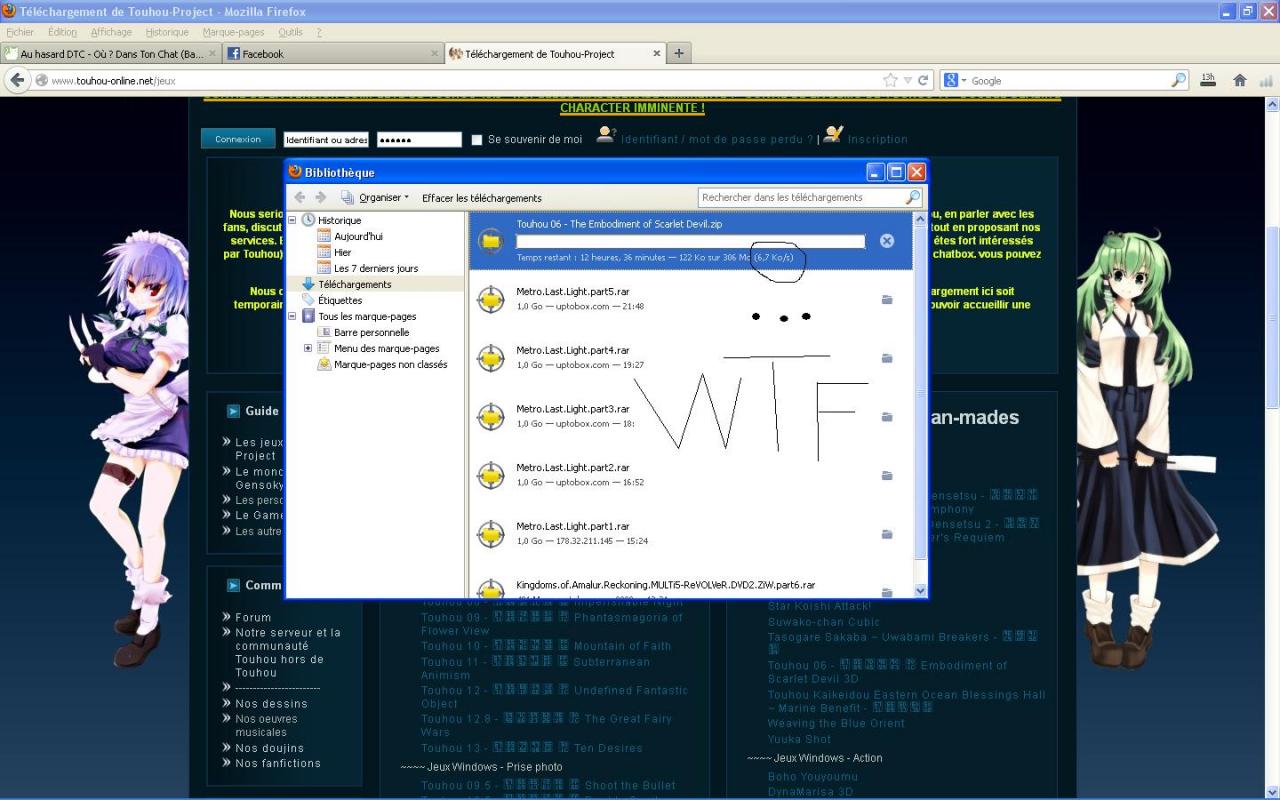Open the Édition menu
This screenshot has height=800, width=1280.
(62, 32)
